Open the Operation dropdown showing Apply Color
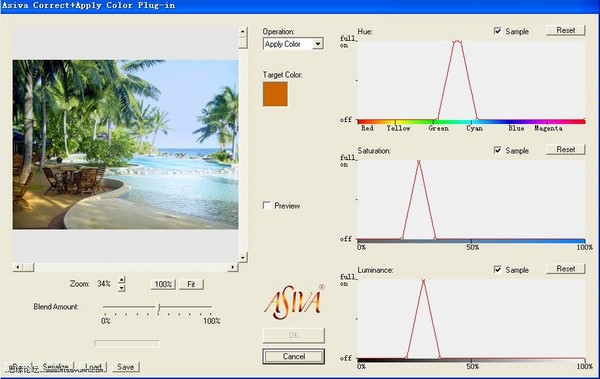This screenshot has width=600, height=379. [x=293, y=44]
